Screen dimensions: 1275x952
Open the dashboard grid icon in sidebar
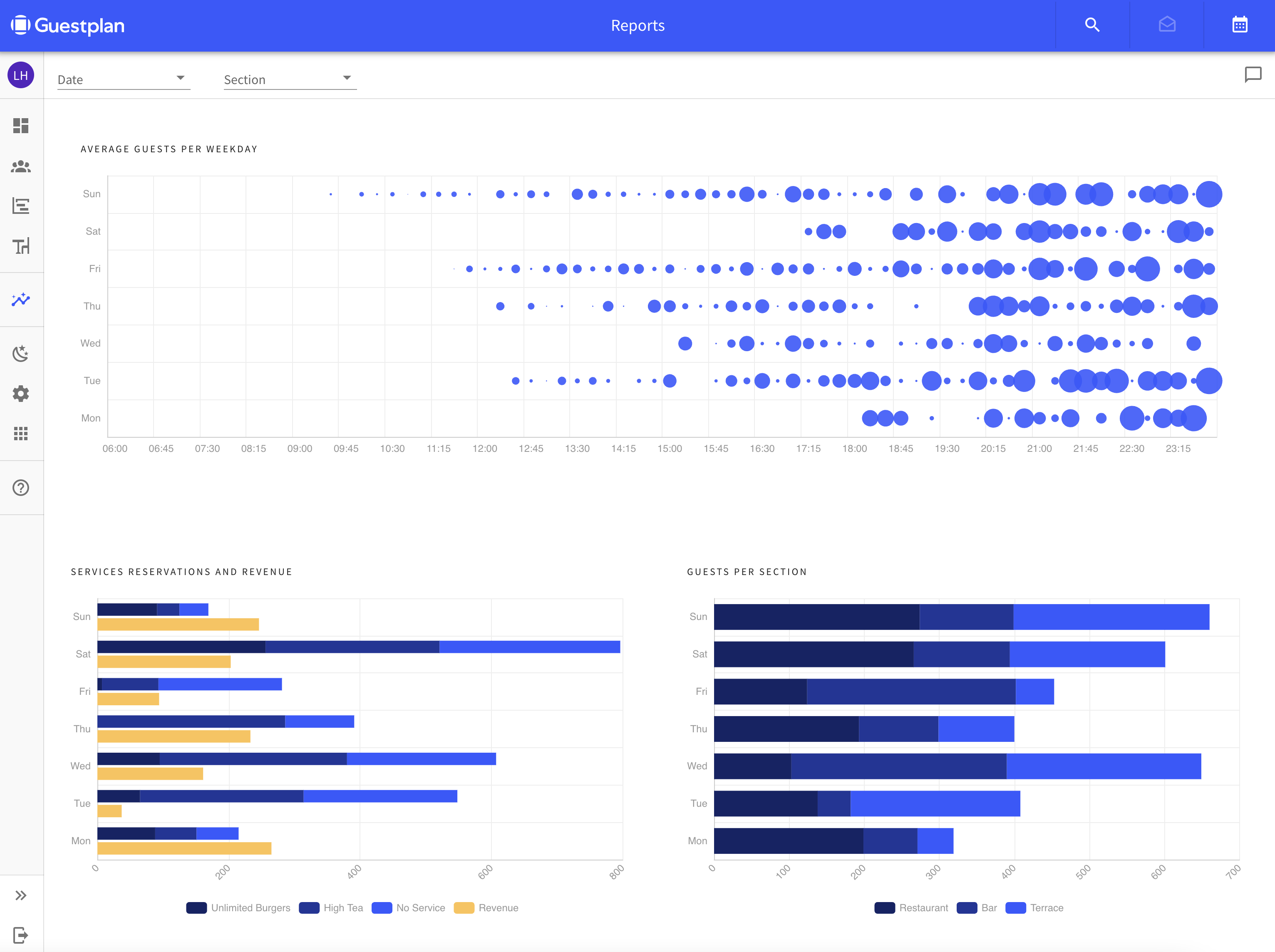coord(21,126)
